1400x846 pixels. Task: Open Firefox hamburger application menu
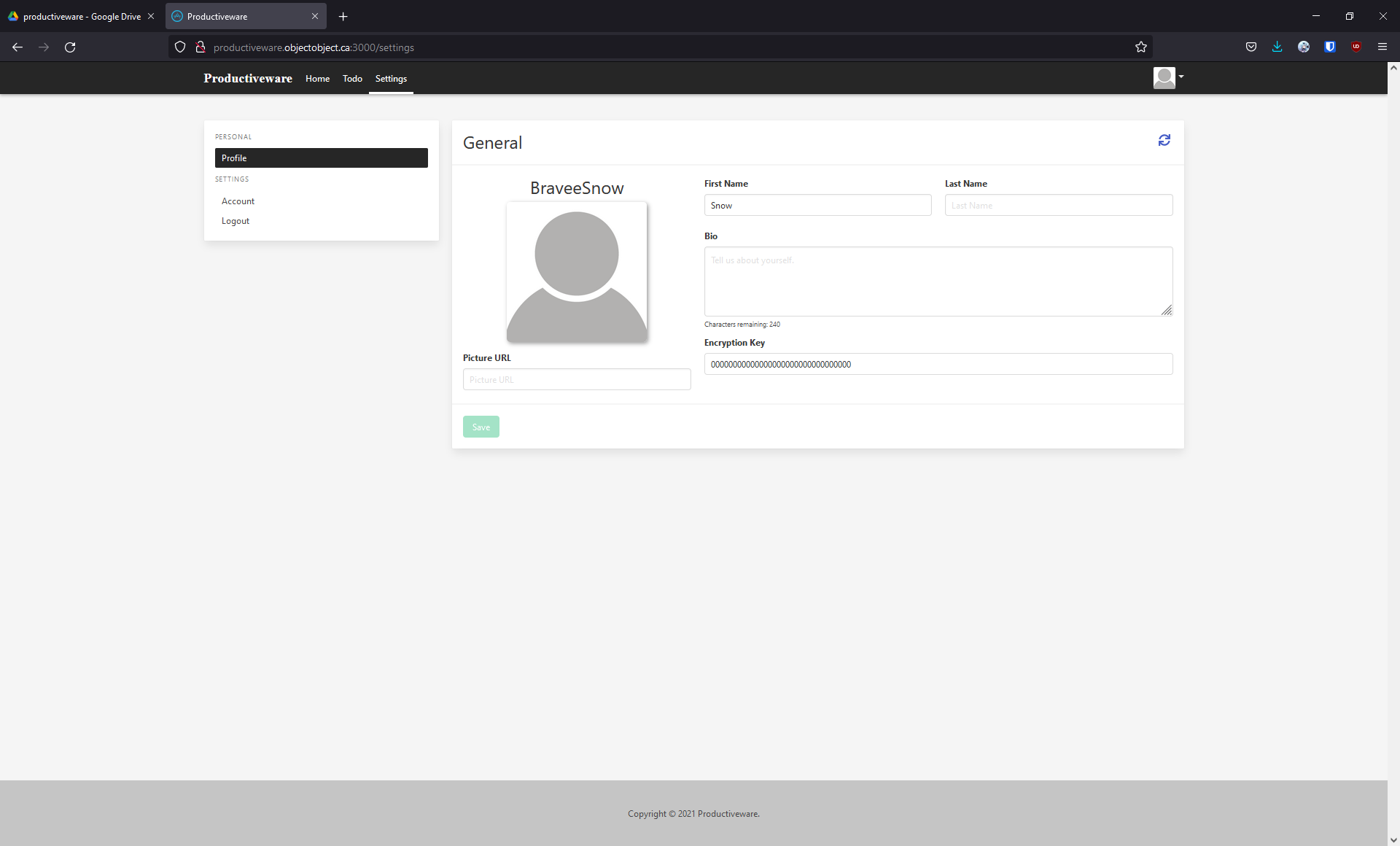(x=1382, y=47)
